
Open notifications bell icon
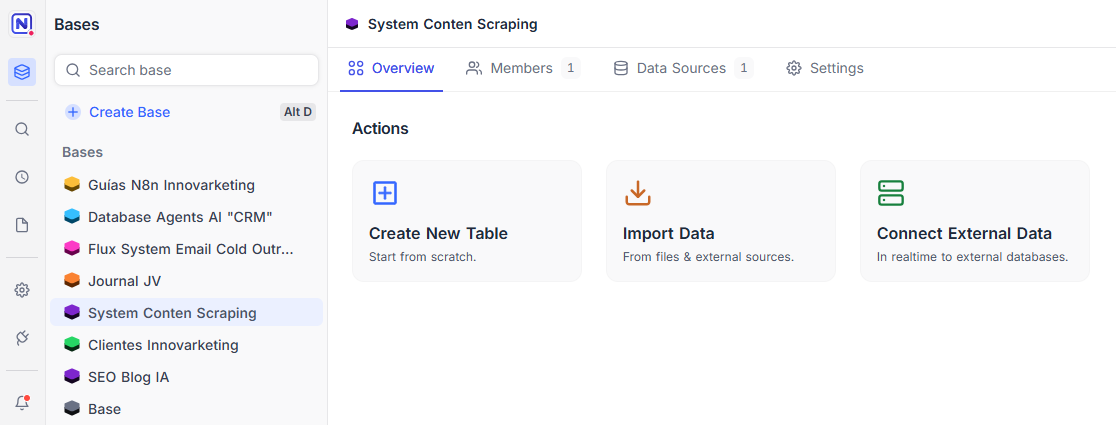[x=22, y=403]
